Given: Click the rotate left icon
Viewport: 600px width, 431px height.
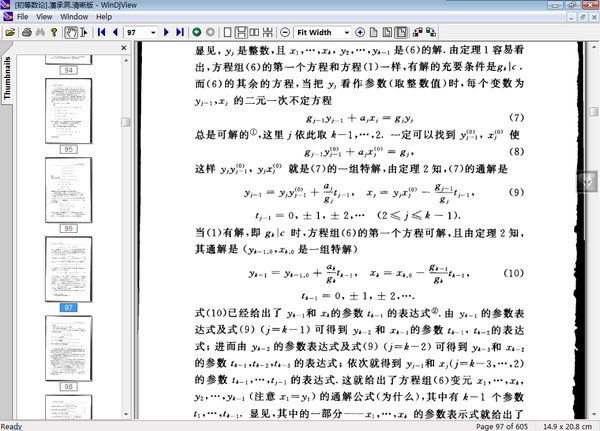Looking at the screenshot, I should point(417,33).
